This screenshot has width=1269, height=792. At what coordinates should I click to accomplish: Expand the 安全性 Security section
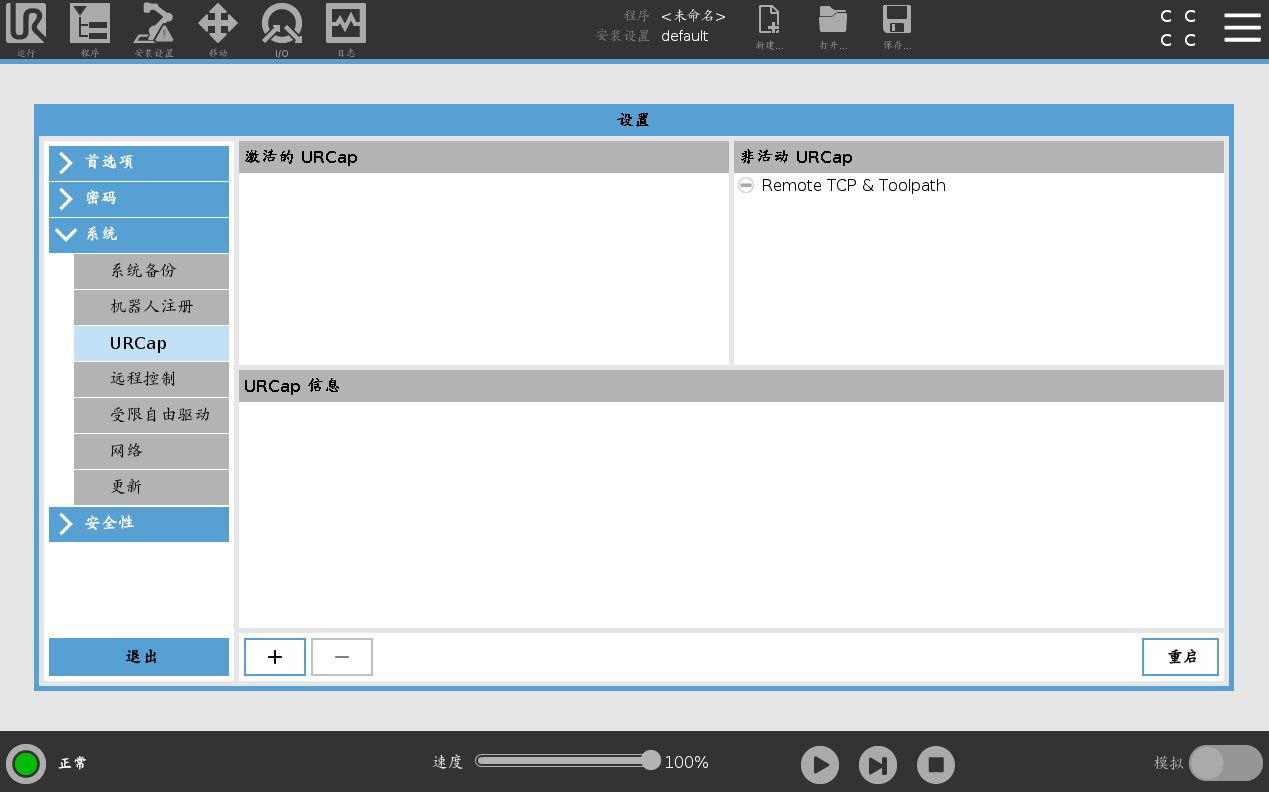pyautogui.click(x=139, y=524)
